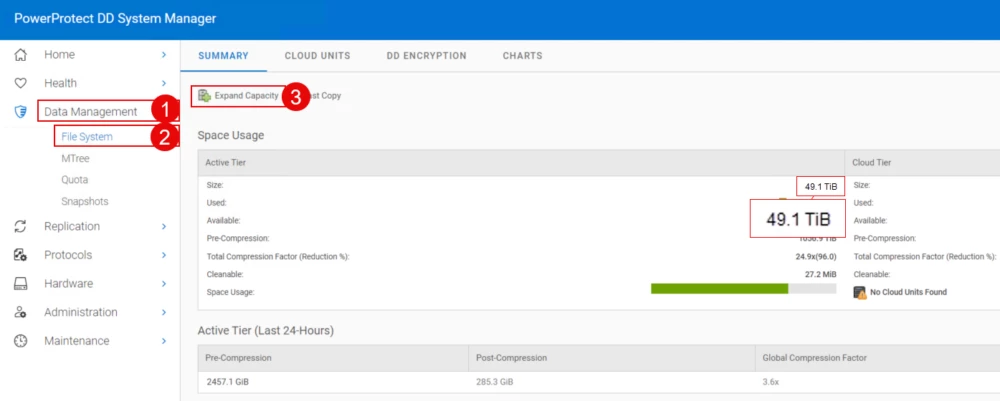1000x401 pixels.
Task: Click the 285.3 GiB post-compression cell
Action: (x=495, y=383)
